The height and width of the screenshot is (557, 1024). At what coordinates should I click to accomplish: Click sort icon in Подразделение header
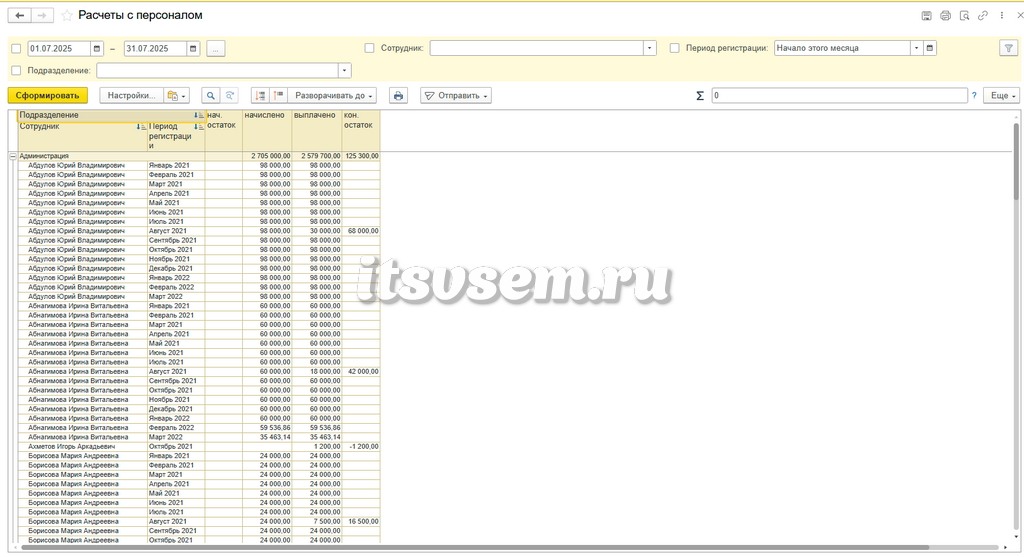(x=197, y=116)
